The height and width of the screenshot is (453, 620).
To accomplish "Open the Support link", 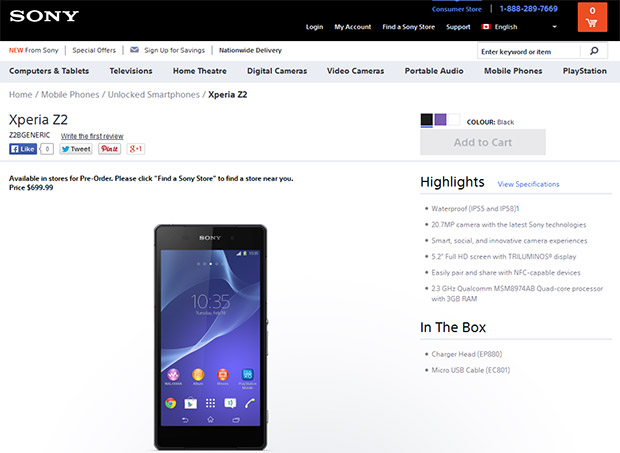I will (x=458, y=27).
